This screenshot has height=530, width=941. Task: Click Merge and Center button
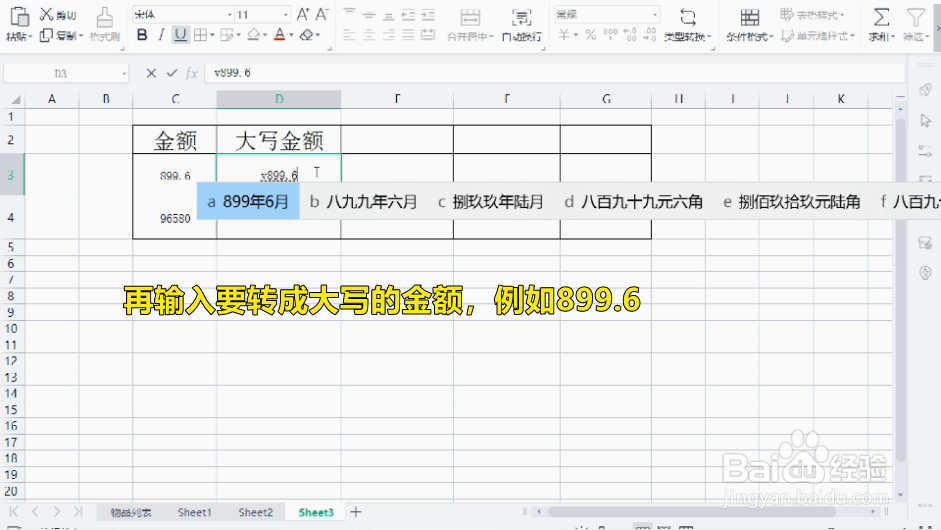[x=470, y=25]
